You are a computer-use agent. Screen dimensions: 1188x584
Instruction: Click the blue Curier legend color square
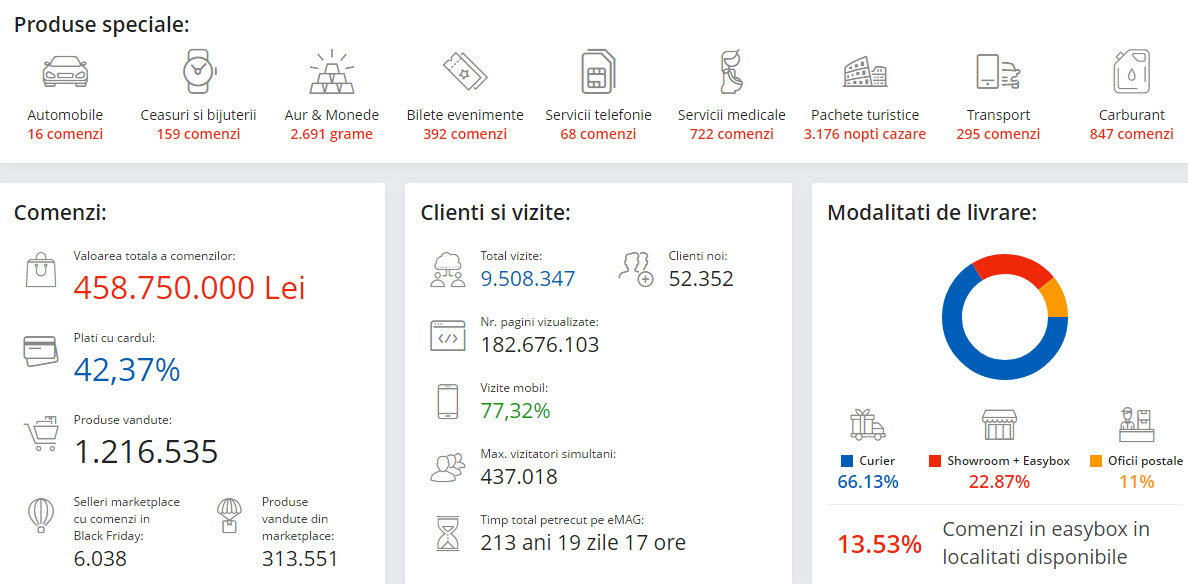point(847,461)
